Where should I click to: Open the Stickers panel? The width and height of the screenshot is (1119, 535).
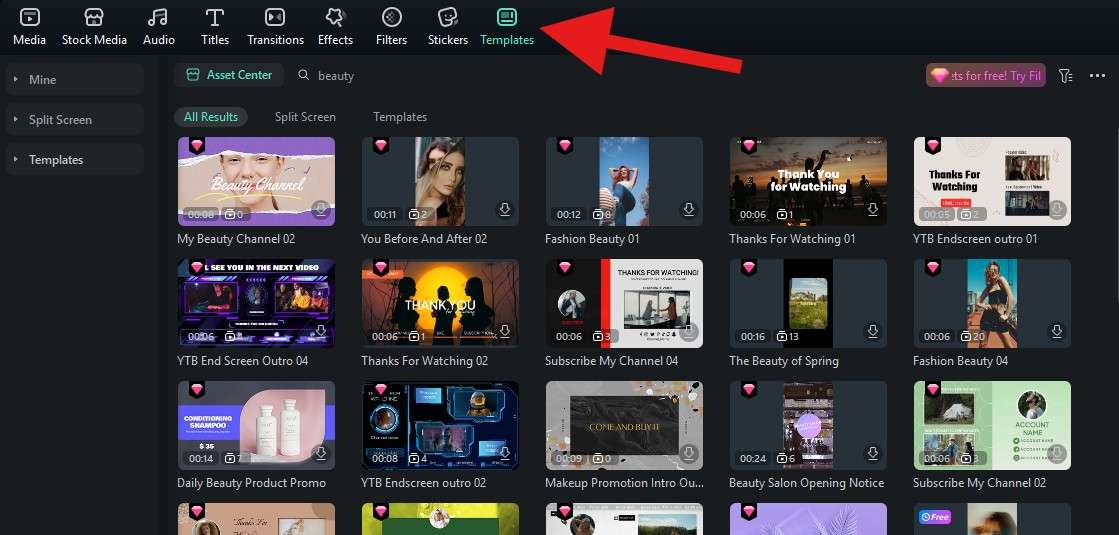click(447, 26)
